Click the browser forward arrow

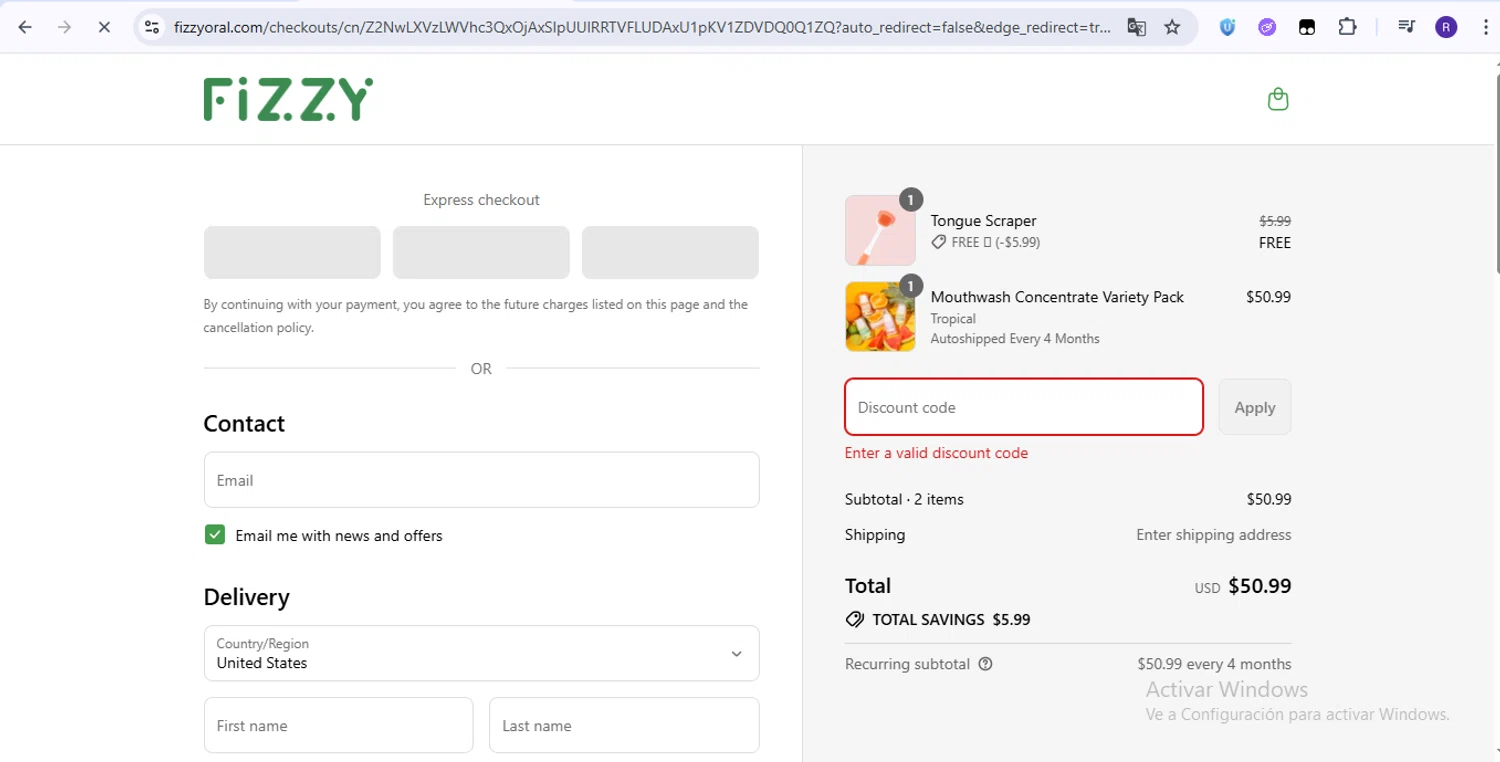64,27
